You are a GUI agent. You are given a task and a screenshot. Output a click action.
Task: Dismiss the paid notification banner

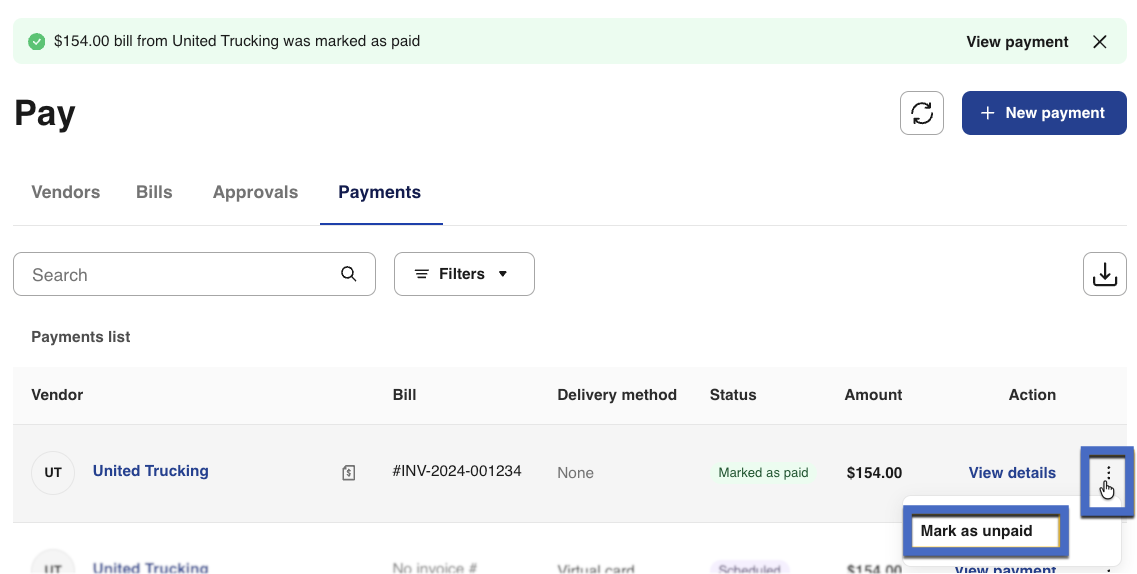click(x=1100, y=42)
